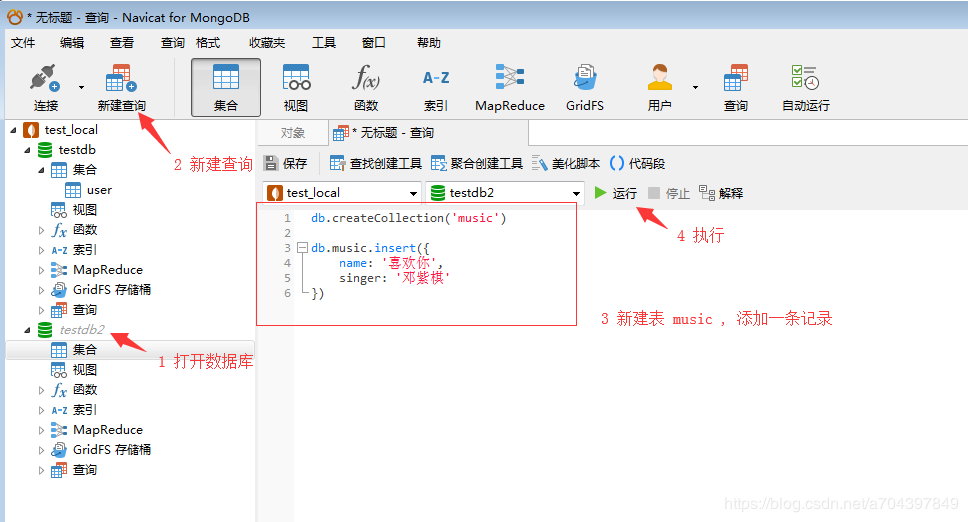Open the Index (索引) A-Z icon
This screenshot has width=968, height=522.
tap(436, 78)
